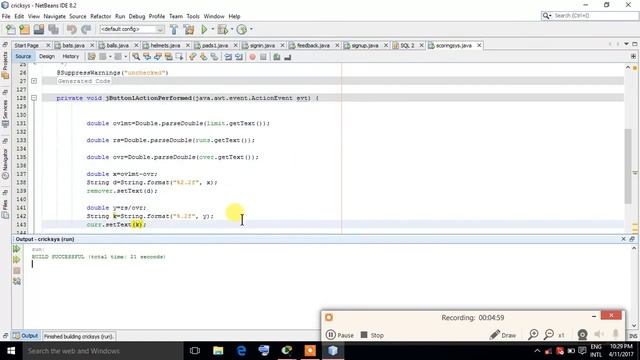Open the Profile Project dropdown arrow

click(251, 29)
